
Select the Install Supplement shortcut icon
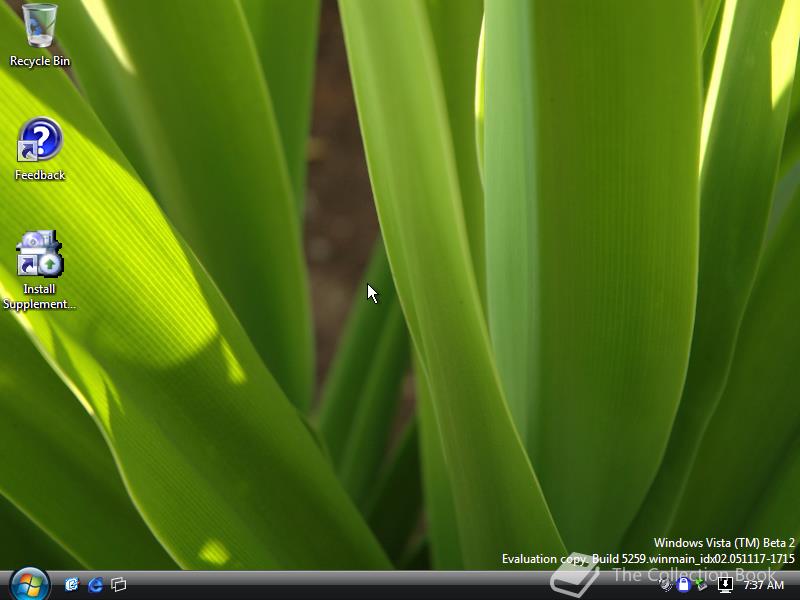40,254
